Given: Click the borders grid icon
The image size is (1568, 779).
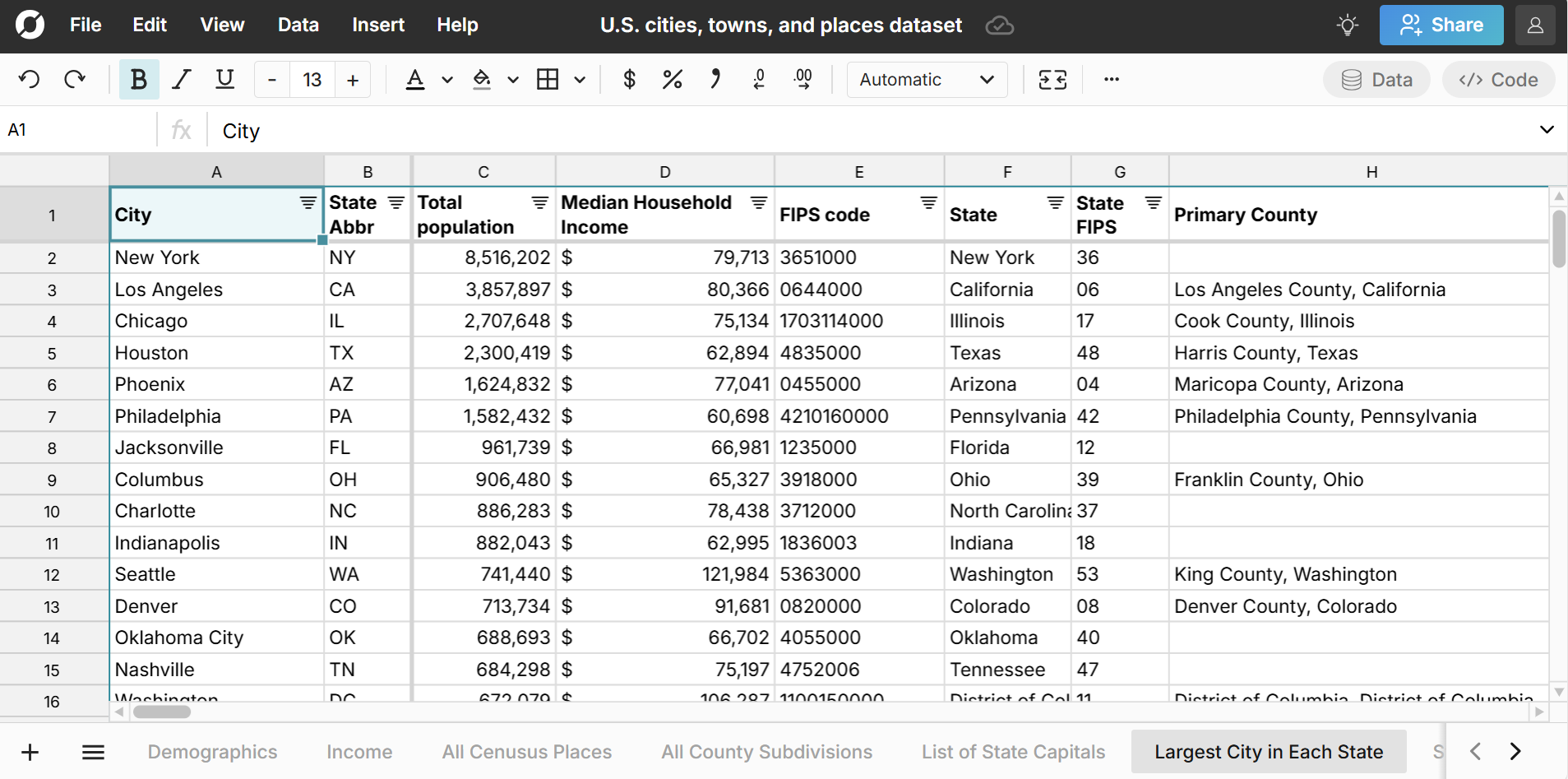Looking at the screenshot, I should (x=548, y=80).
